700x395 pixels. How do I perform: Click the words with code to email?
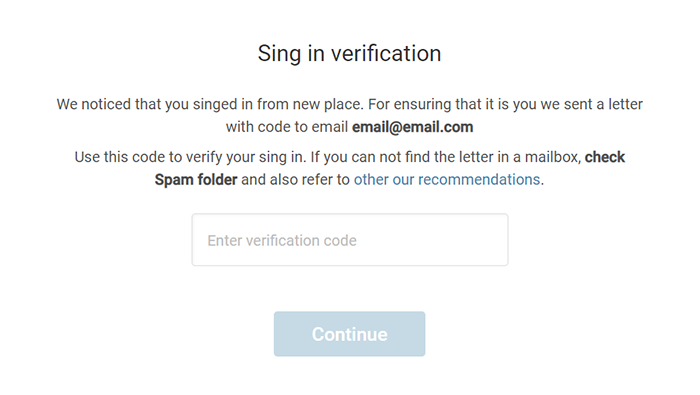coord(287,127)
